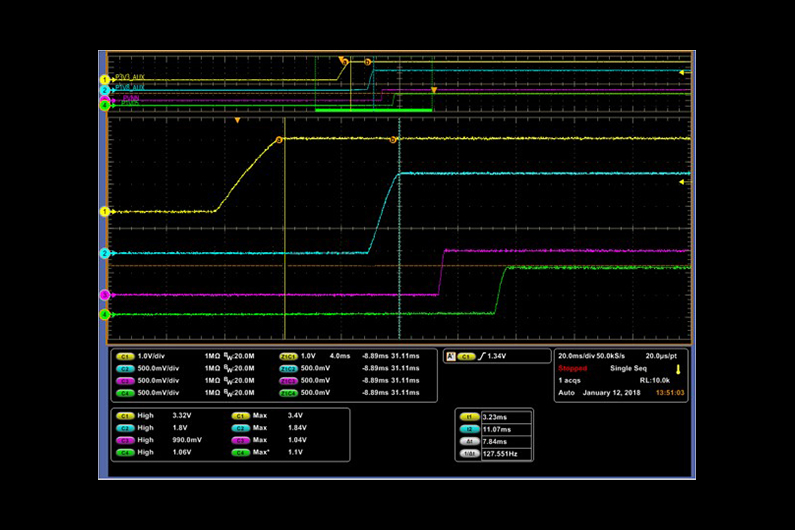Click the C1 1.0V/div scale value

point(151,357)
